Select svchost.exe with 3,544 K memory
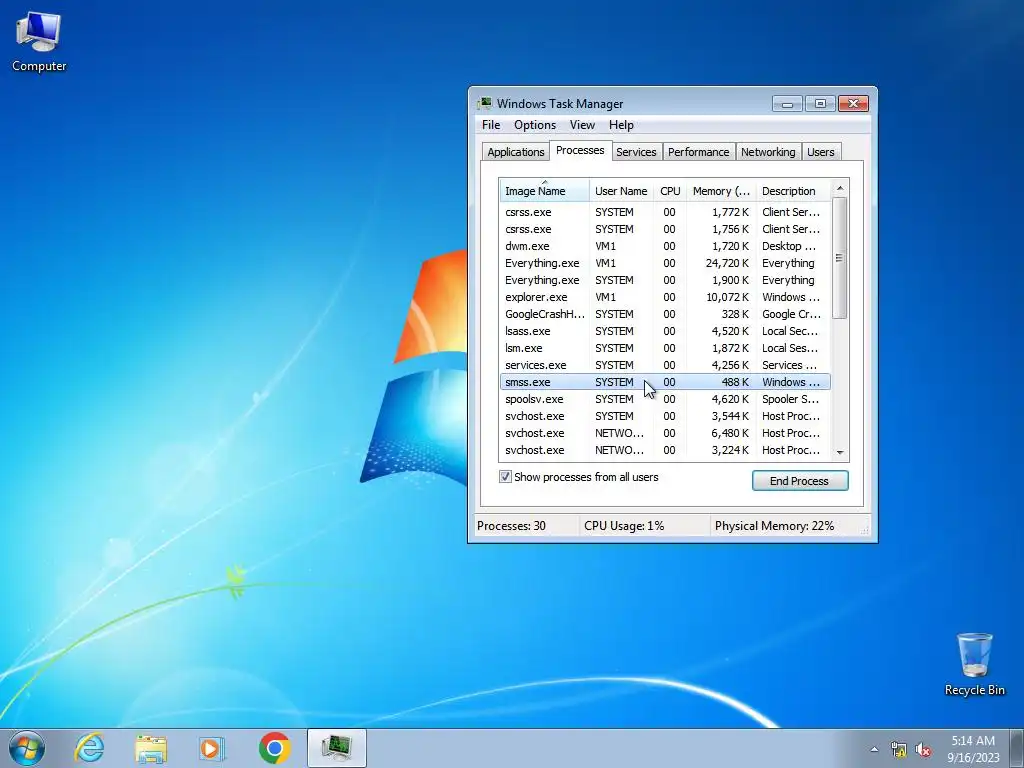 click(665, 416)
